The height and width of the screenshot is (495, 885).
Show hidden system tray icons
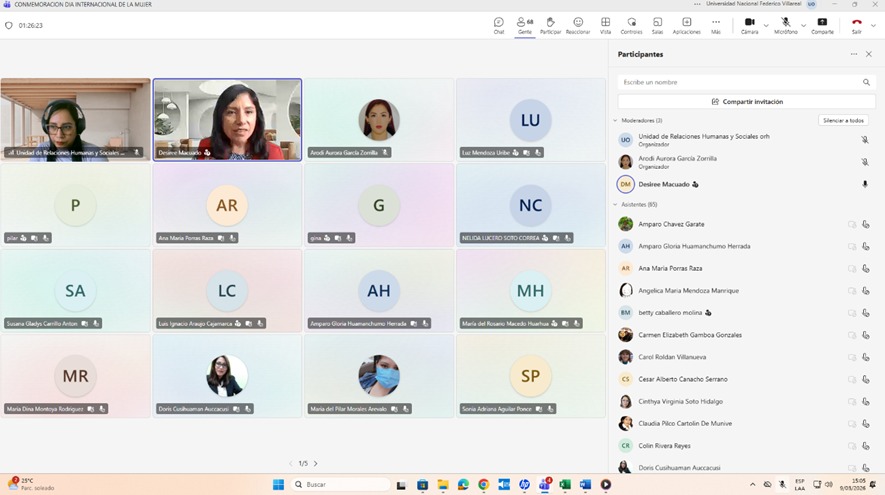(752, 484)
